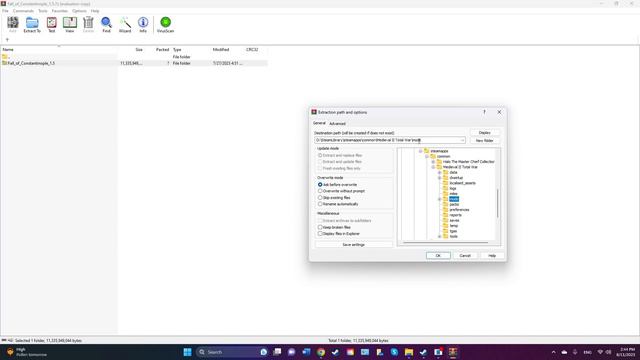Select the preferences folder in tree
640x360 pixels.
pos(459,209)
